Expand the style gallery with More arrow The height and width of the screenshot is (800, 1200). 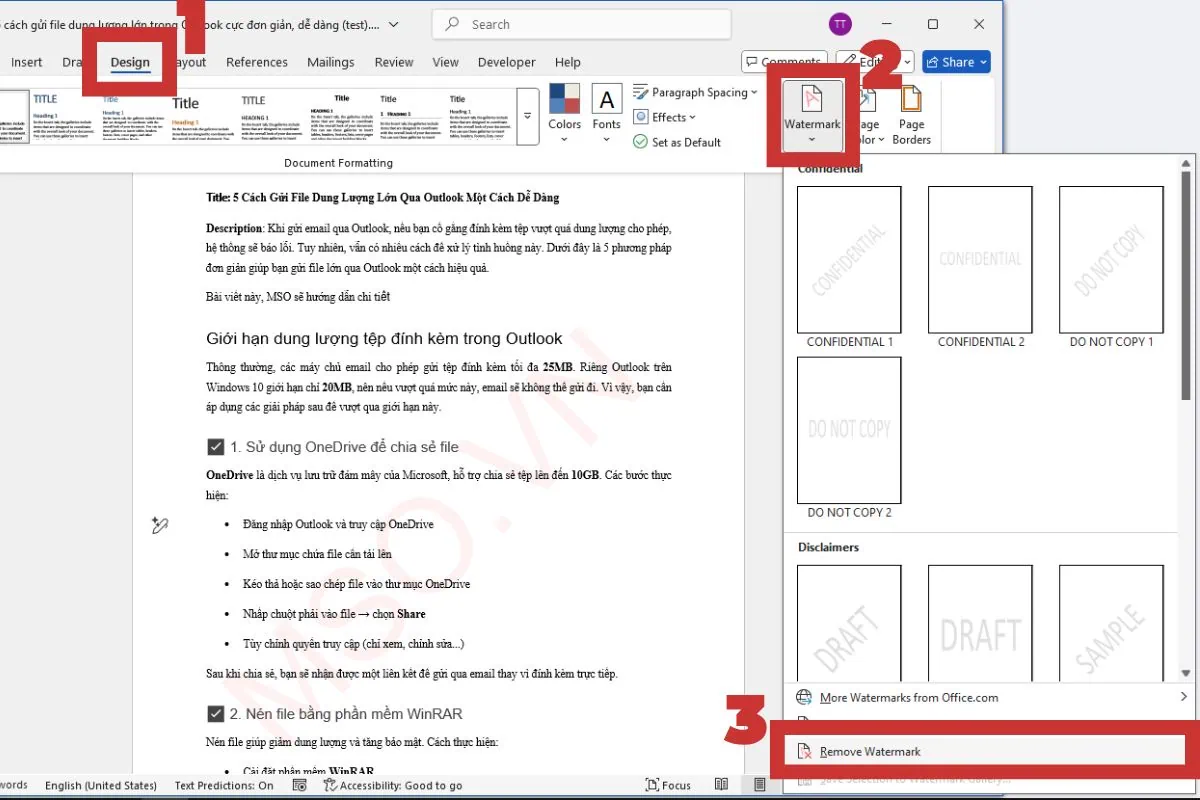[x=527, y=116]
